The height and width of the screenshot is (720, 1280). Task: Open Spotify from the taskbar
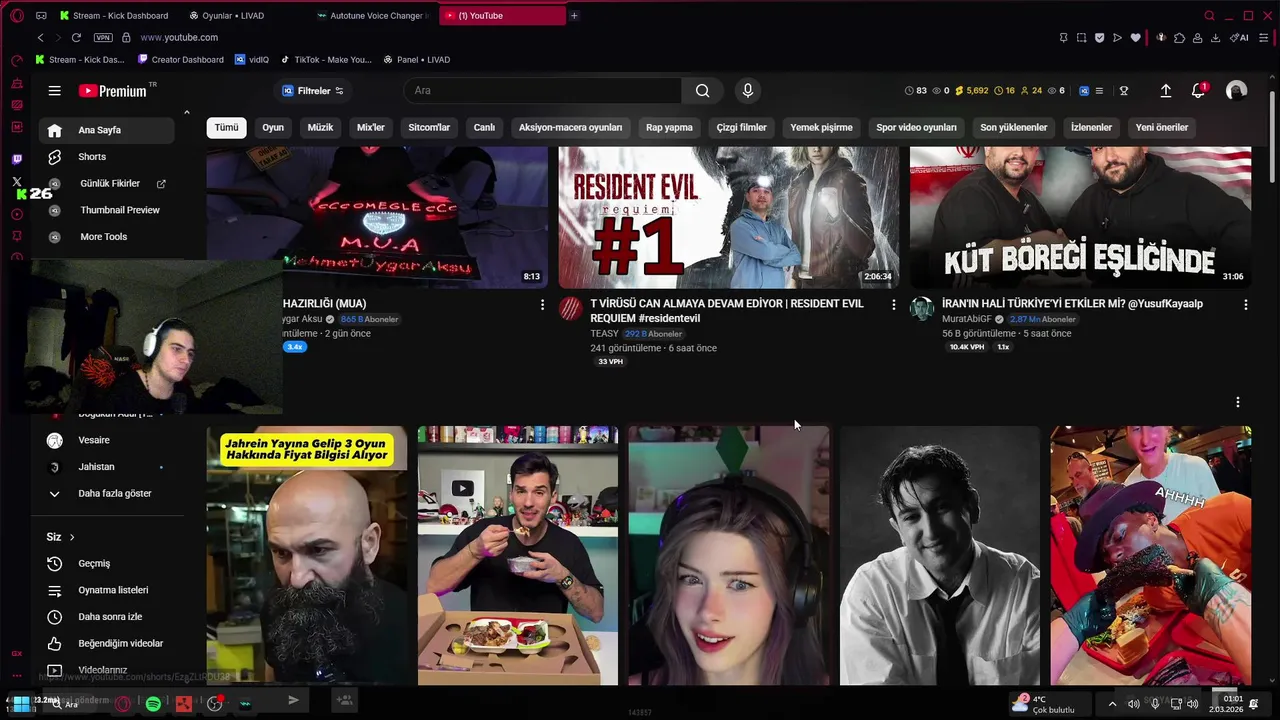153,704
